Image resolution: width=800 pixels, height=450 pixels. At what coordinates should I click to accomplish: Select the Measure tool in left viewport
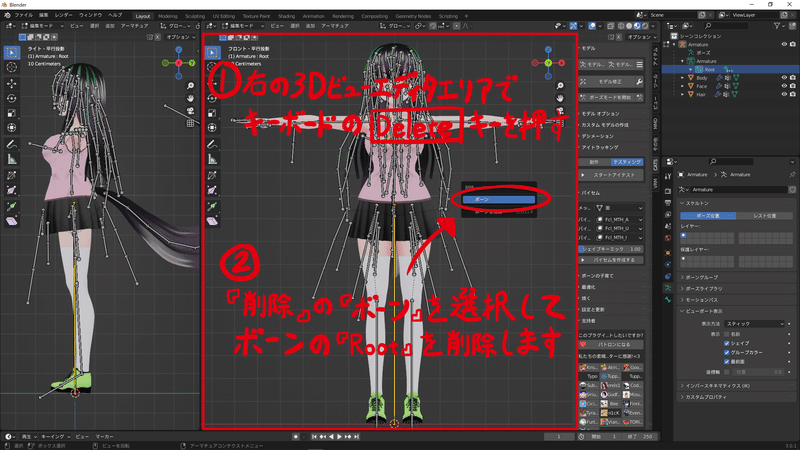(12, 159)
